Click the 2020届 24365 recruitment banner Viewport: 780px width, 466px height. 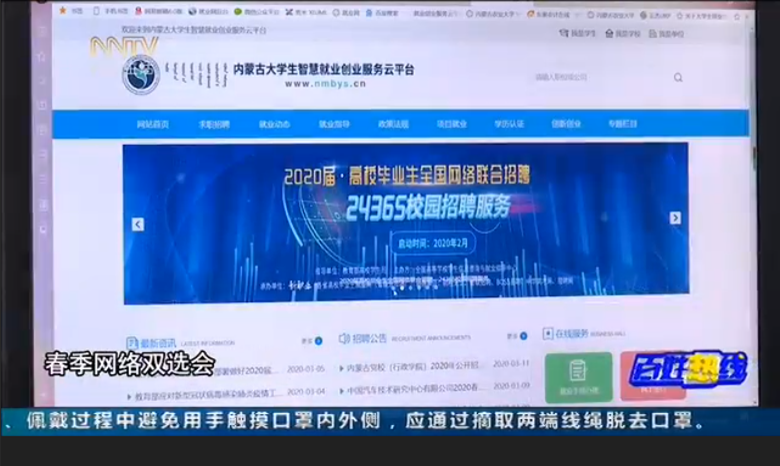pos(405,222)
